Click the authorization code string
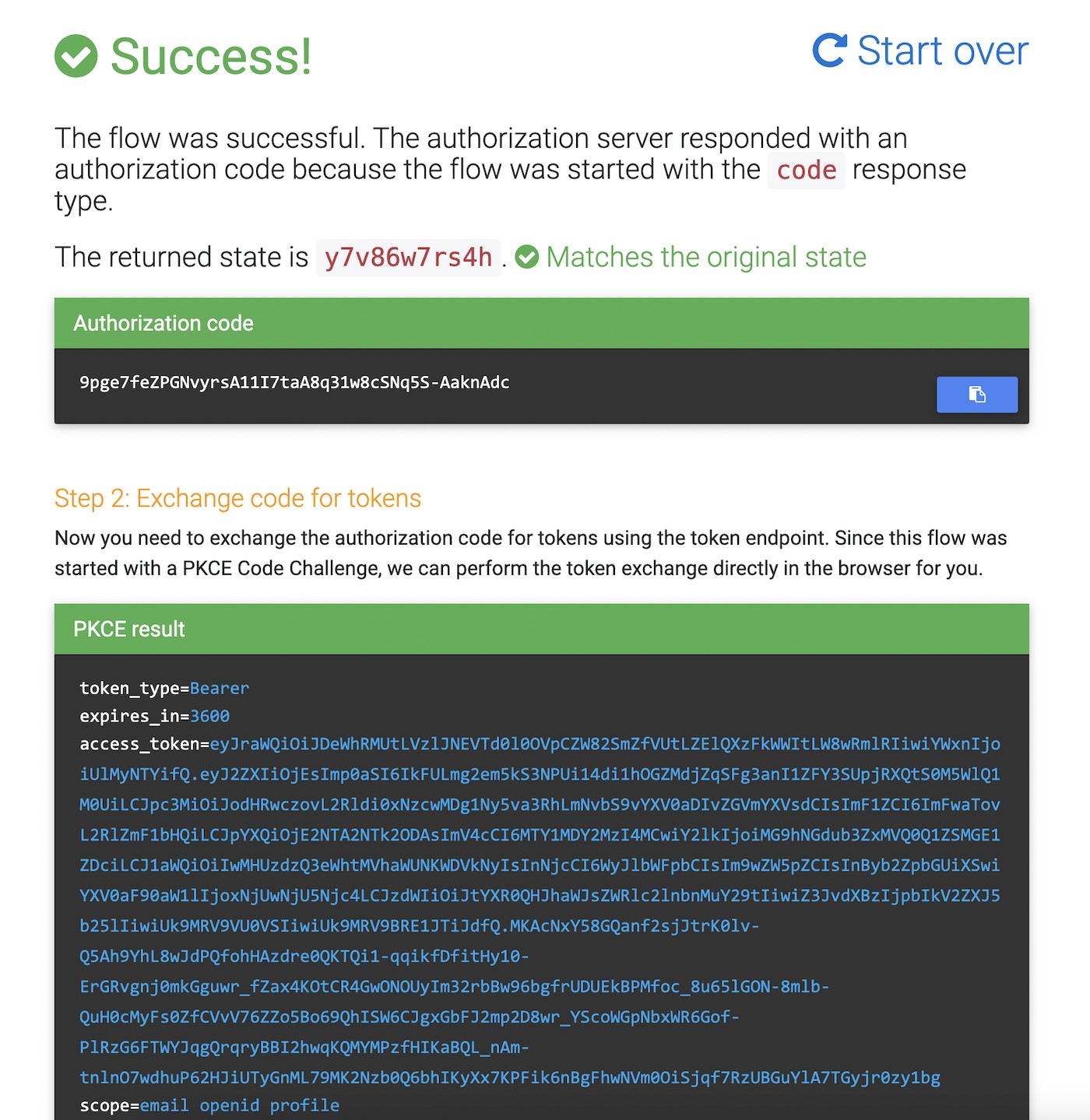 (294, 382)
